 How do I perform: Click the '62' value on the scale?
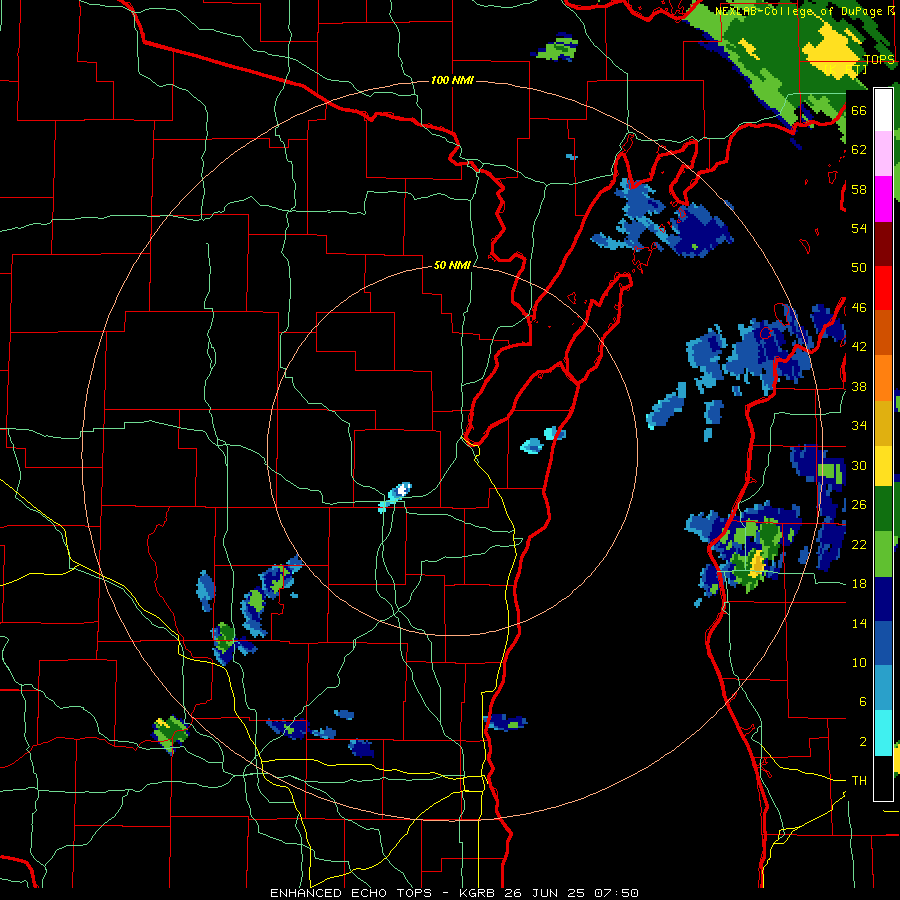(859, 150)
